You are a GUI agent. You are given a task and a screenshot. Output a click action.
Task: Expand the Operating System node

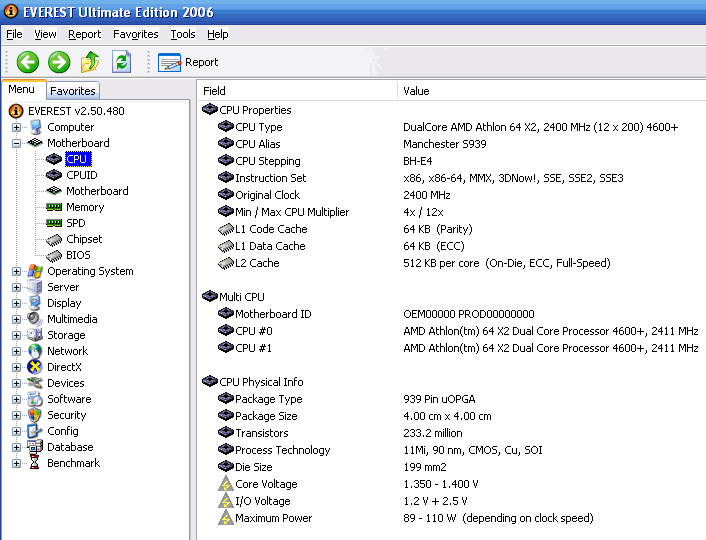(x=16, y=271)
